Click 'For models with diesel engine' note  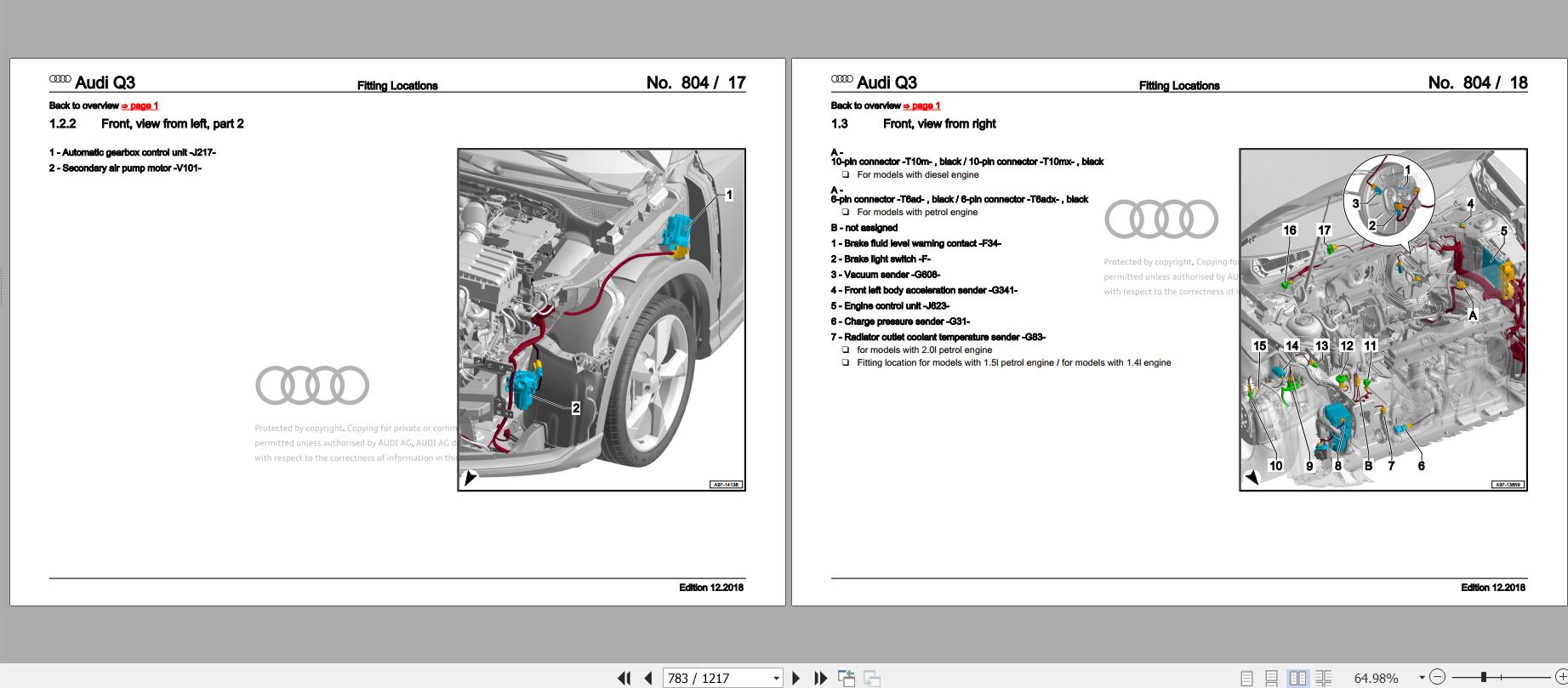918,174
